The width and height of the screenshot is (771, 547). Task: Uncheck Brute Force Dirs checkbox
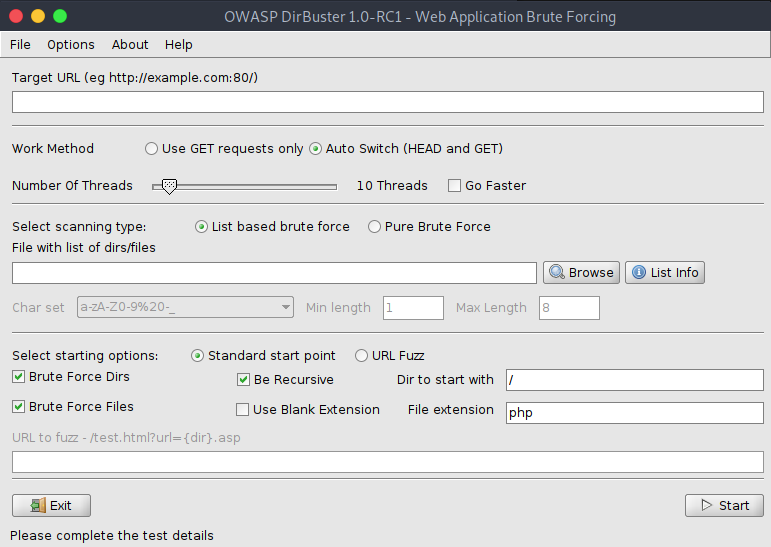(x=19, y=377)
